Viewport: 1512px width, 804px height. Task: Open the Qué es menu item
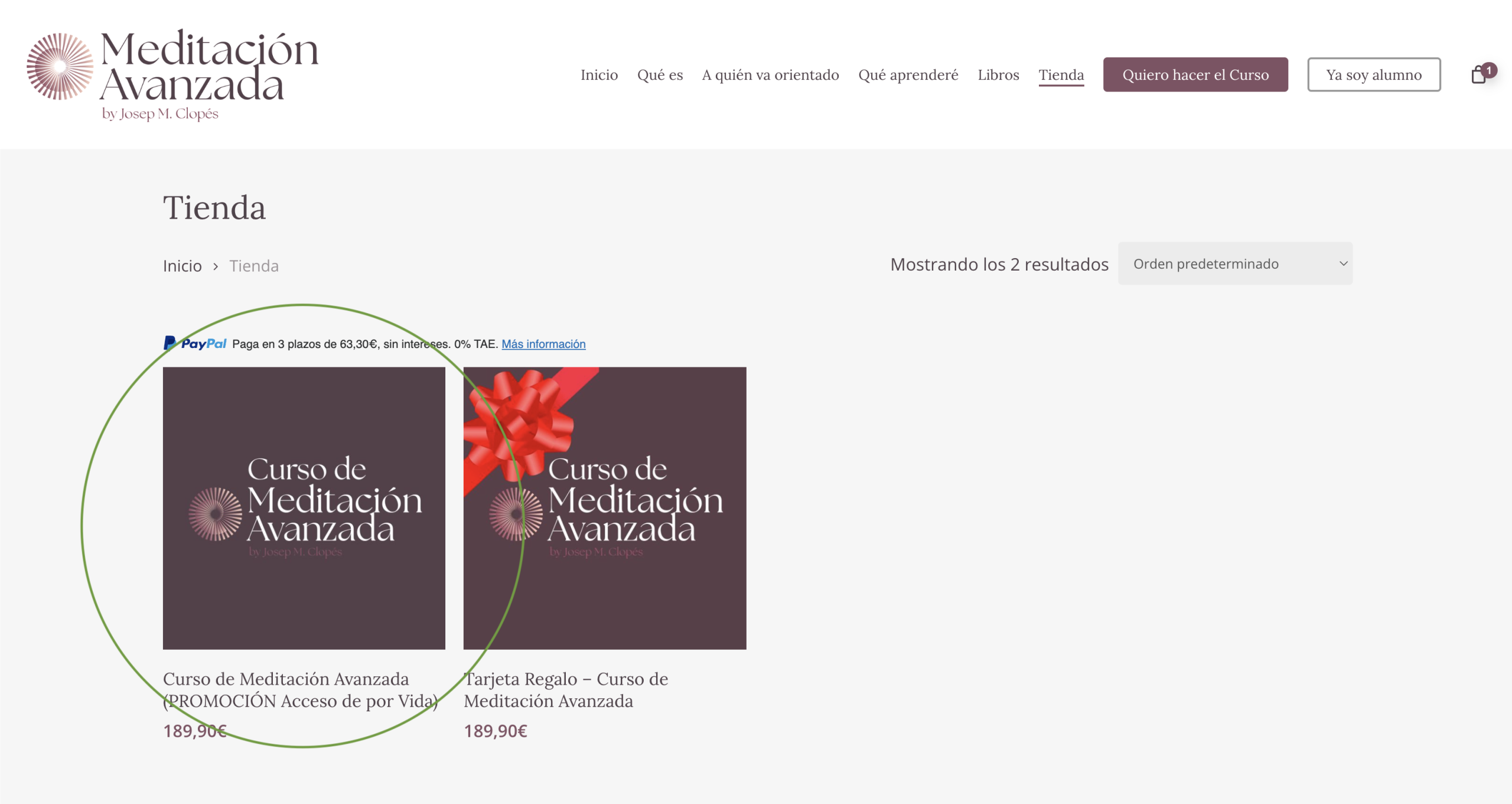660,75
